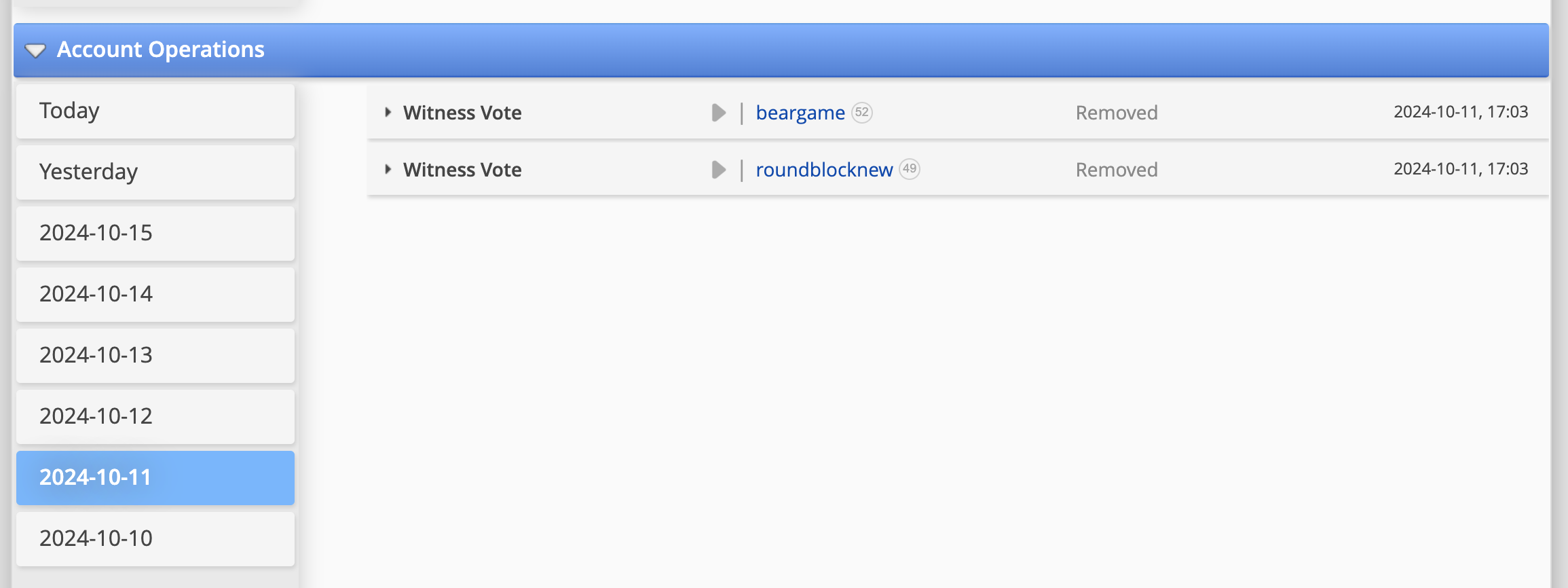Expand the roundblocknew Witness Vote row
The image size is (1568, 588).
(388, 169)
